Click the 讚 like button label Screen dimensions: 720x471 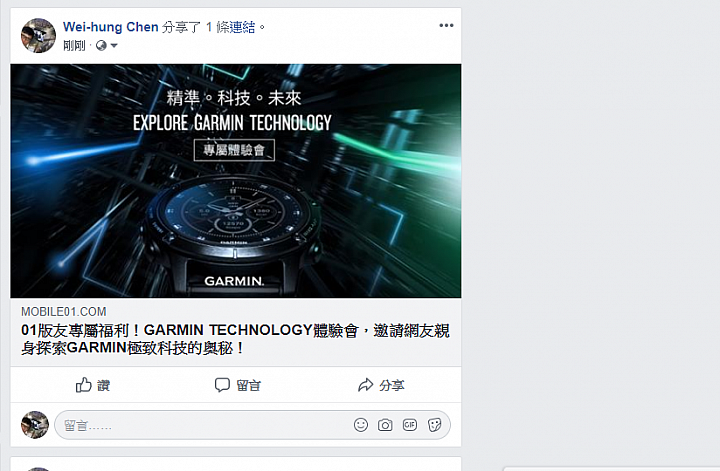(103, 385)
